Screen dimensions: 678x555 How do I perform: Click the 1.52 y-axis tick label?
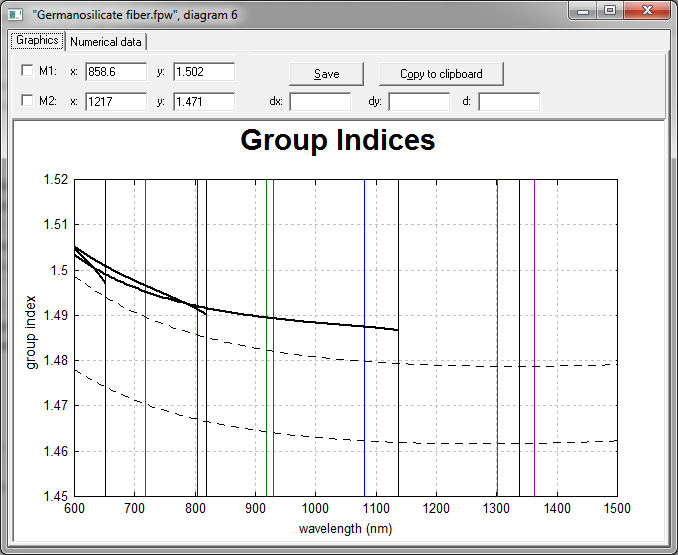(x=56, y=179)
